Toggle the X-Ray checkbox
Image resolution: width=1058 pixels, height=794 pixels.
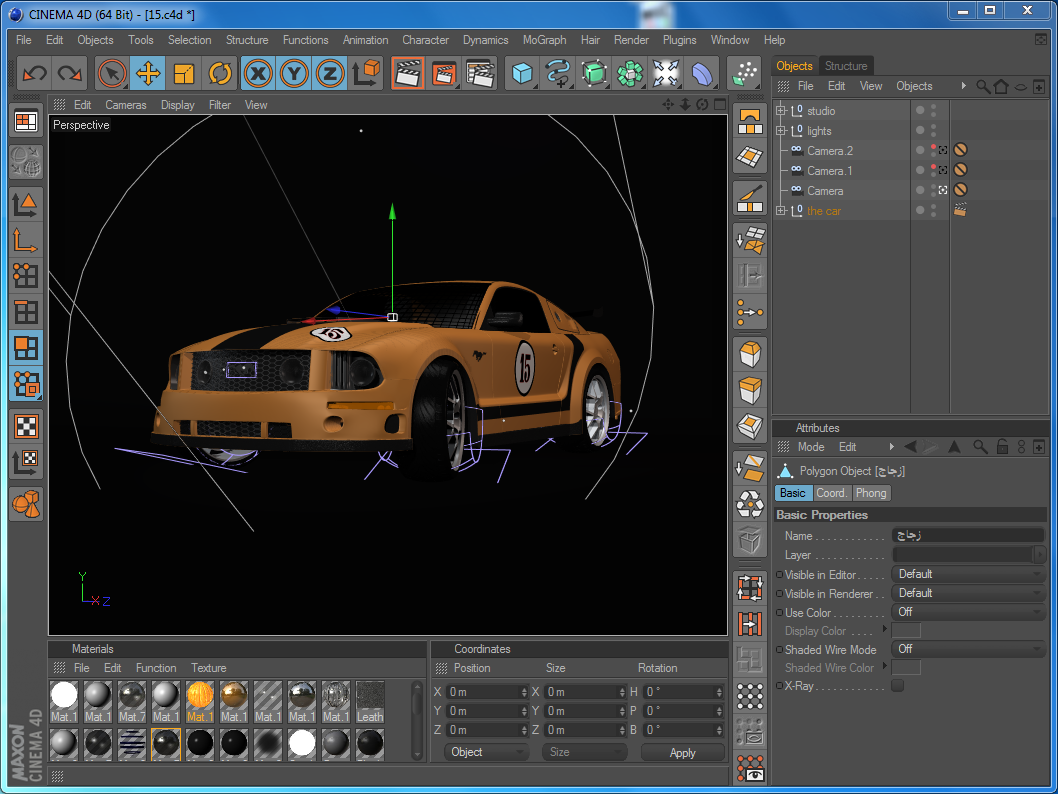897,686
